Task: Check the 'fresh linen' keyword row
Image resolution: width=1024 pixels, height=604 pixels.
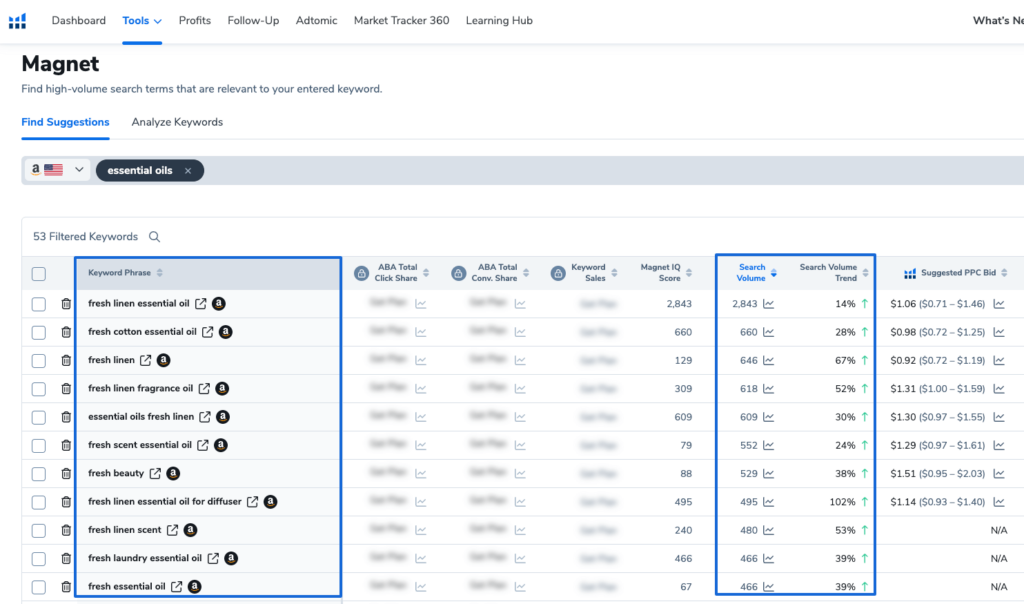Action: pos(39,360)
